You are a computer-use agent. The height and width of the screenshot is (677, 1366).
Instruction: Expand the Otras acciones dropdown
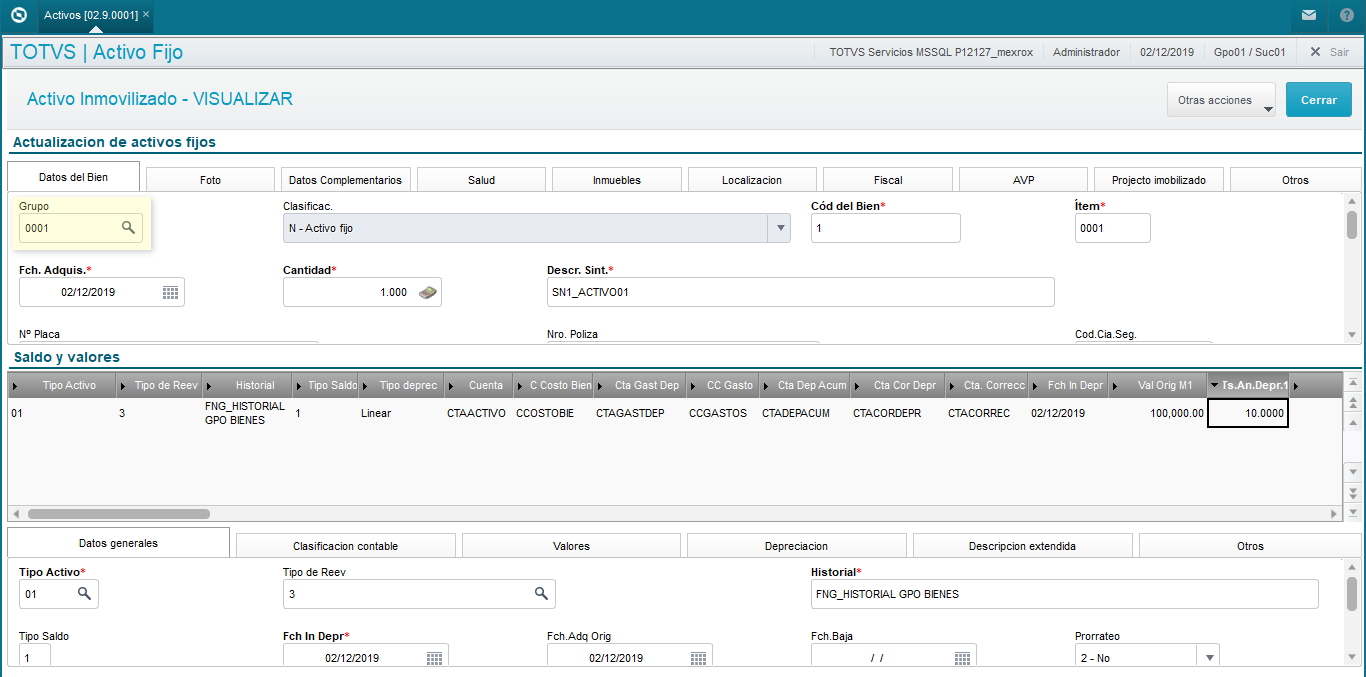pos(1221,100)
